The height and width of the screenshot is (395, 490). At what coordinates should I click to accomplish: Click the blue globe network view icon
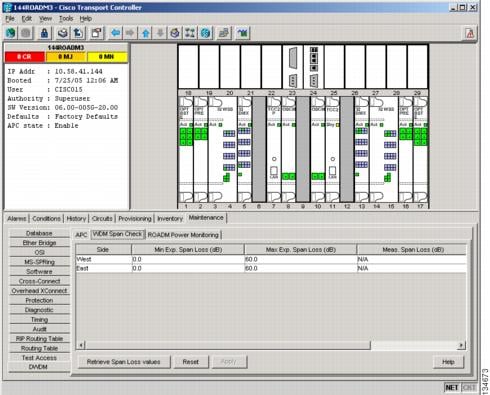pos(206,33)
